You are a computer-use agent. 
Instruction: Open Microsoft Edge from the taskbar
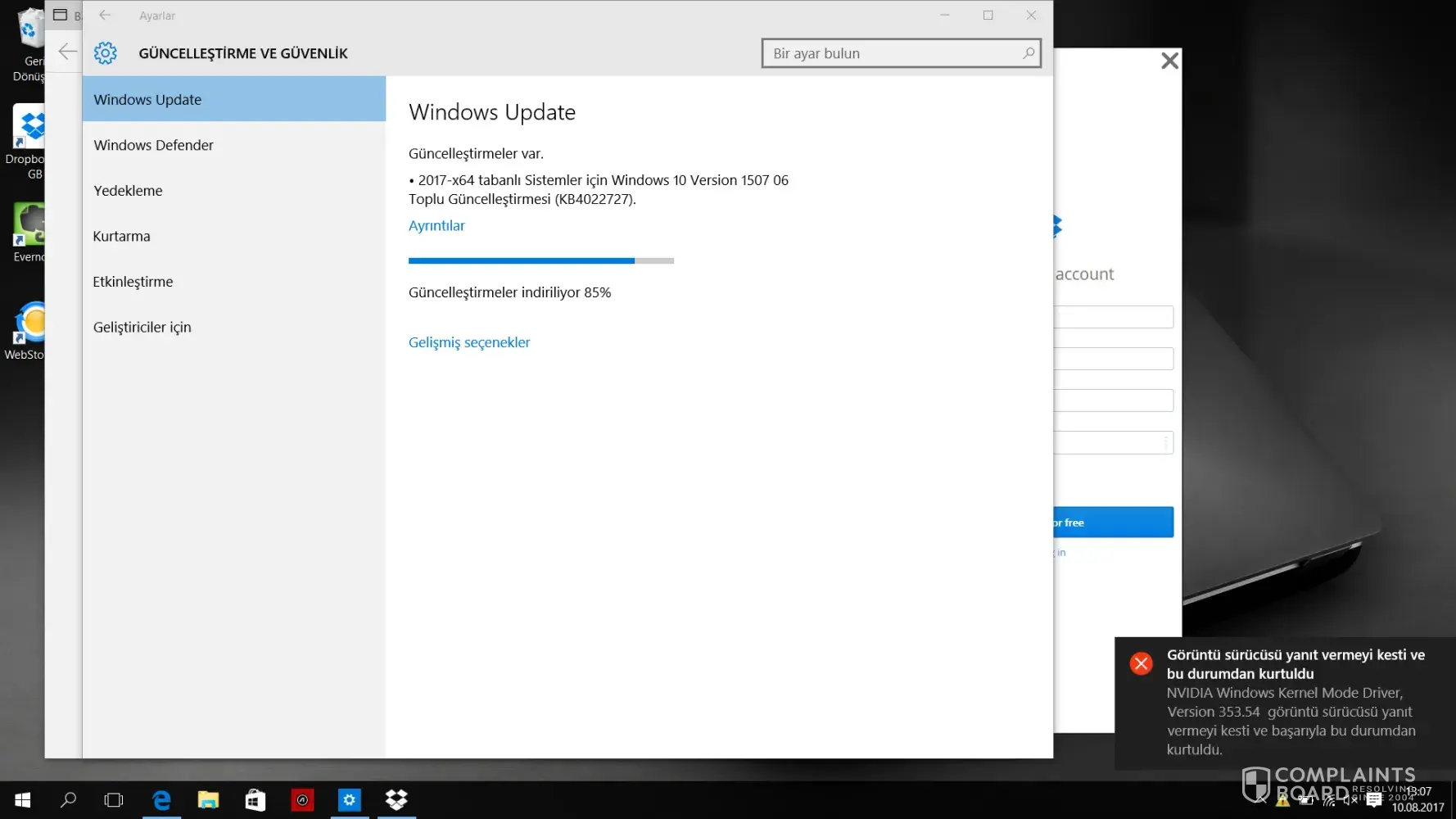click(161, 800)
